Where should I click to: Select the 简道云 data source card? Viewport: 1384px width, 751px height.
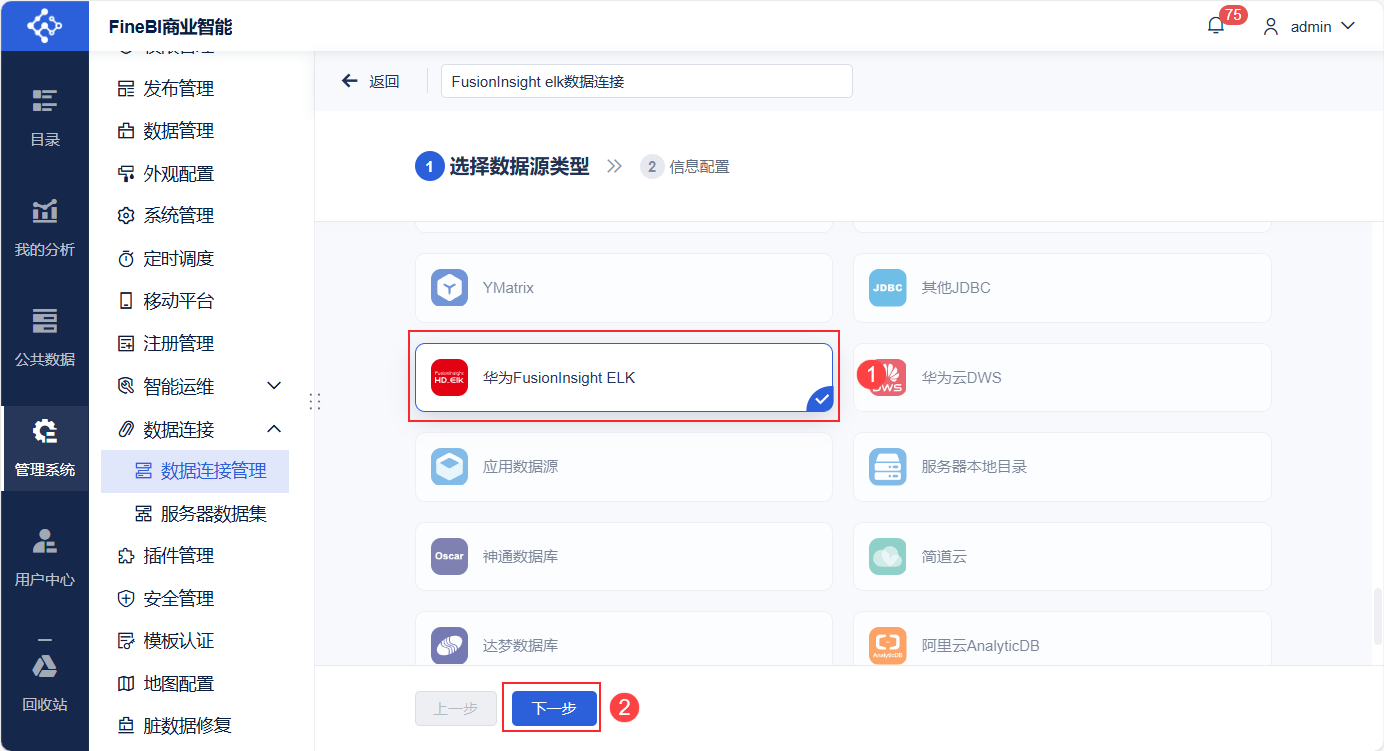(1062, 556)
